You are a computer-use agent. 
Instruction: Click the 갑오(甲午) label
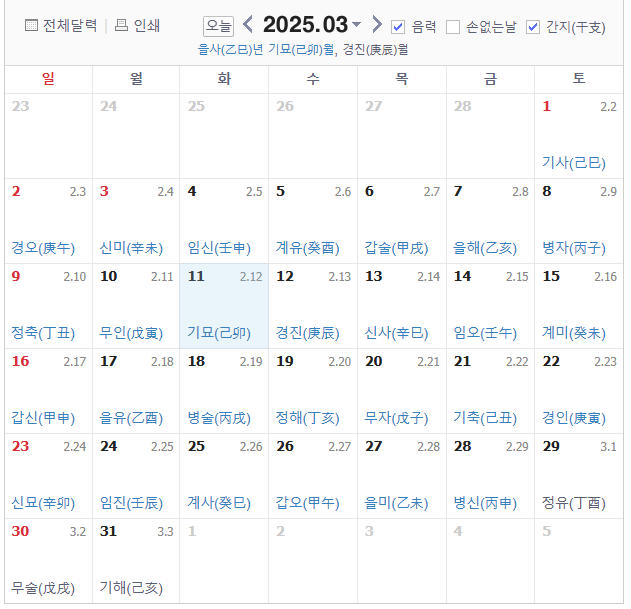307,503
